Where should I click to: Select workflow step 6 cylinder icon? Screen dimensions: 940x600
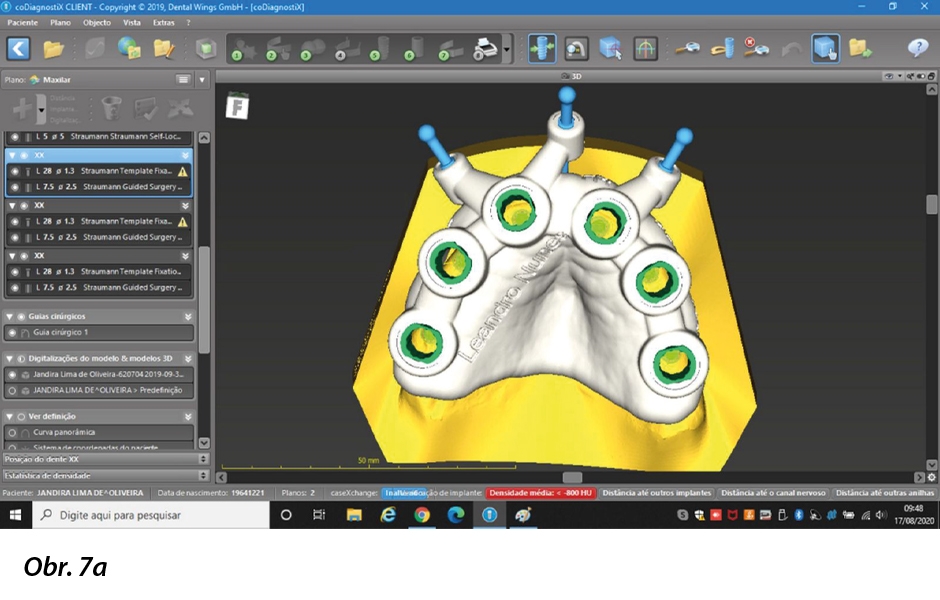point(415,49)
